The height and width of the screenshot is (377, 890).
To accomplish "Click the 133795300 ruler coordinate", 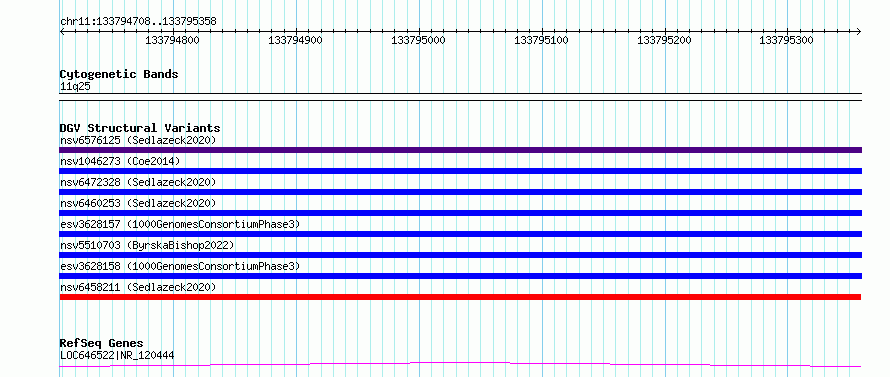I will tap(787, 41).
